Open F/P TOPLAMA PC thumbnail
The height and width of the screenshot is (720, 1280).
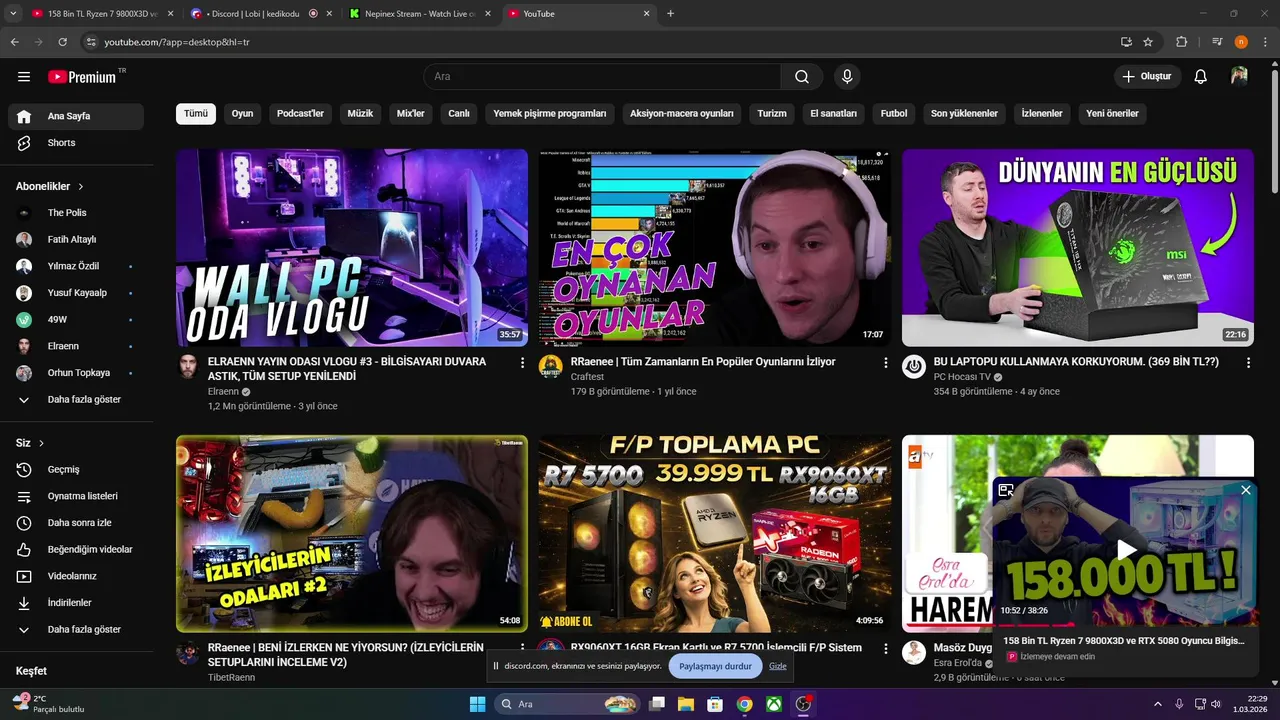click(x=715, y=534)
